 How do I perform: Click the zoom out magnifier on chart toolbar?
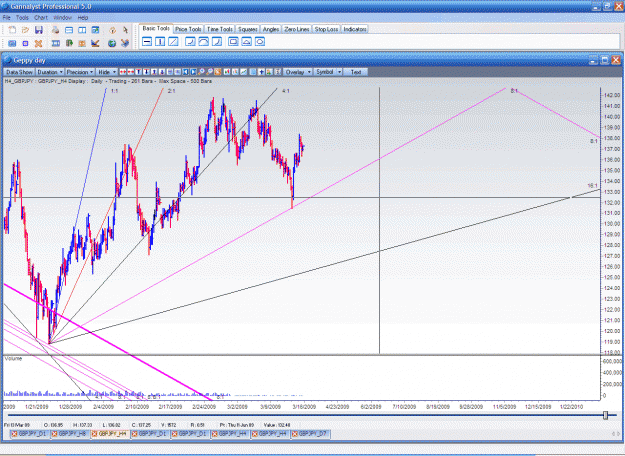[210, 72]
